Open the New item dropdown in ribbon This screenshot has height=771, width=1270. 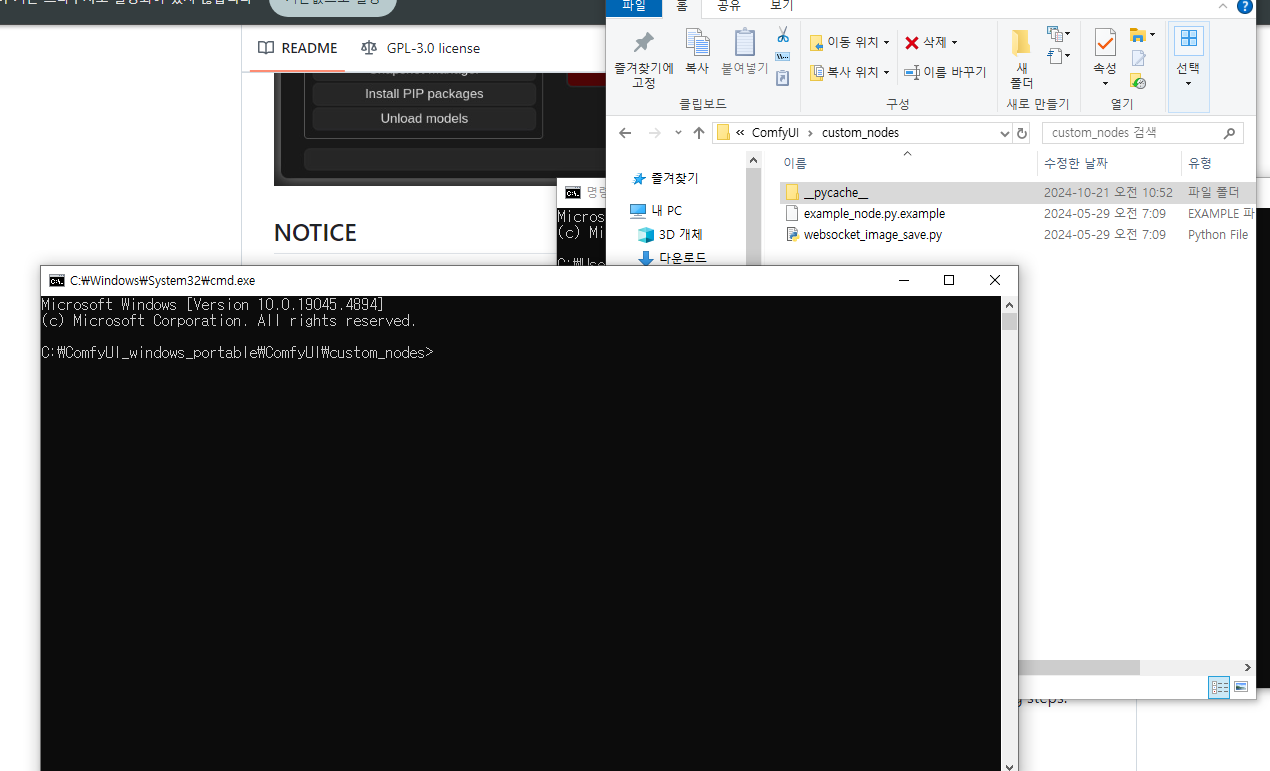click(1059, 34)
